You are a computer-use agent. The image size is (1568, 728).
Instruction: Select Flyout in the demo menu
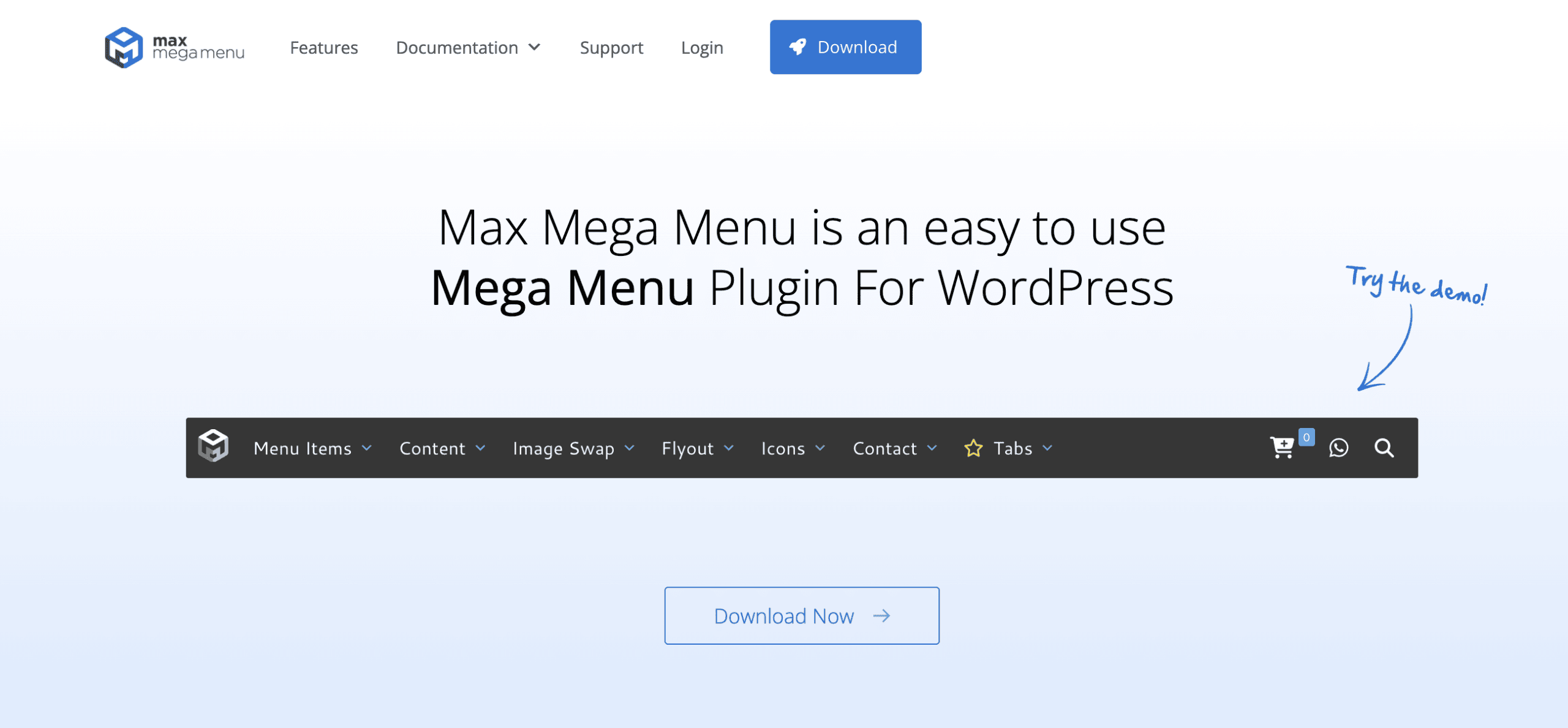click(x=687, y=448)
